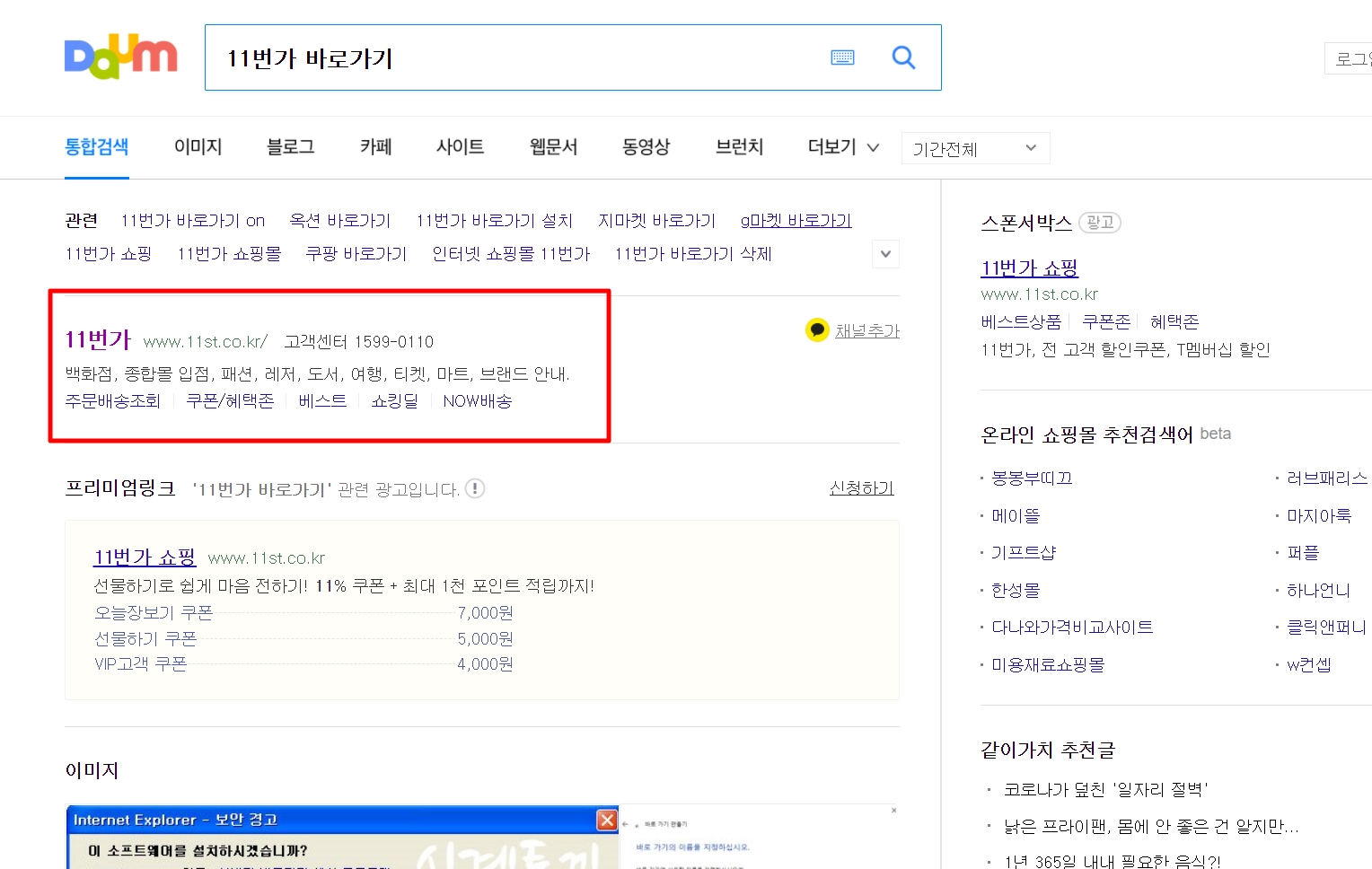
Task: Click the info exclamation icon beside 프리미엄링크
Action: click(475, 488)
